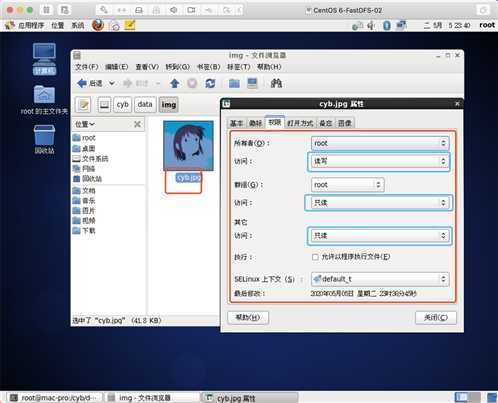Open search with the binoculars icon
Viewport: 498px width, 403px height.
click(276, 83)
